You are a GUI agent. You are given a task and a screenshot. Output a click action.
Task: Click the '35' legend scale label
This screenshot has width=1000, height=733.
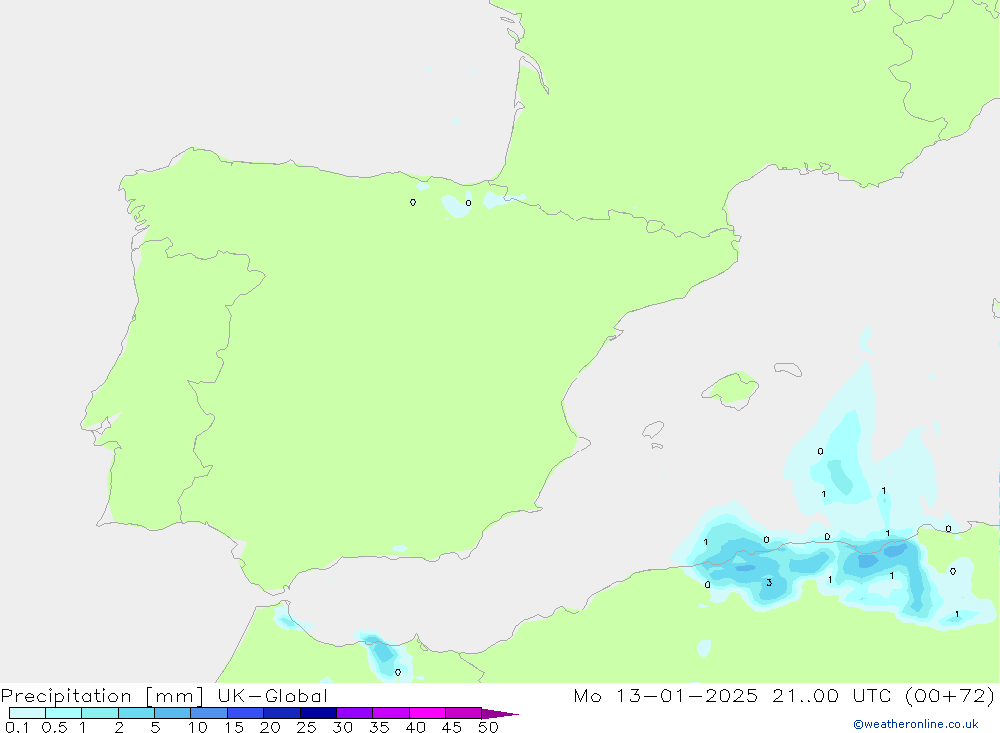pyautogui.click(x=379, y=727)
